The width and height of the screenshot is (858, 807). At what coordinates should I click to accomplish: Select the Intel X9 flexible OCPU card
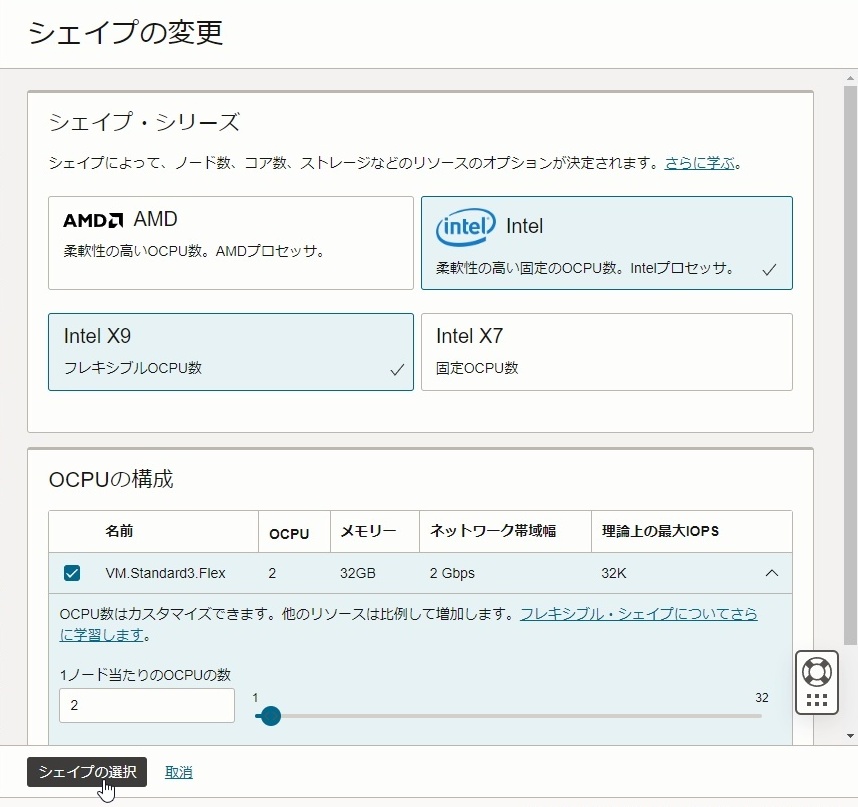[x=230, y=351]
